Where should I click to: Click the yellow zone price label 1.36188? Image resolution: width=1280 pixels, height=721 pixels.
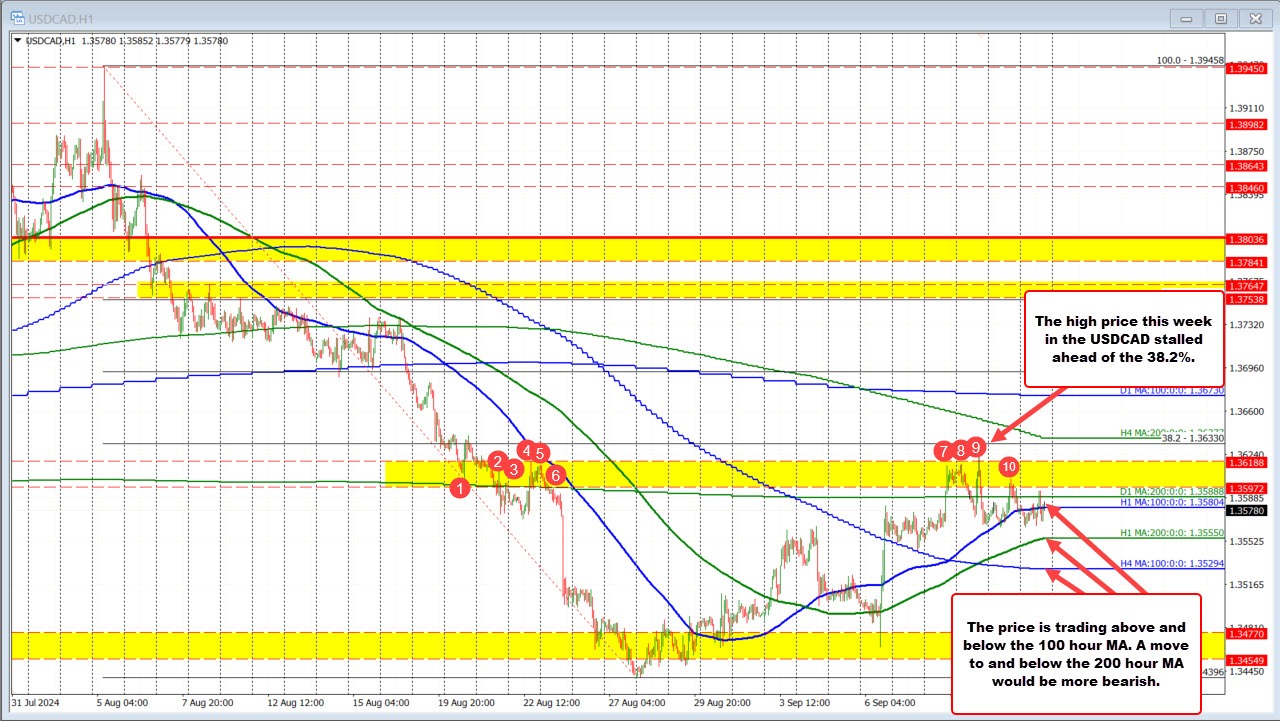[1245, 463]
